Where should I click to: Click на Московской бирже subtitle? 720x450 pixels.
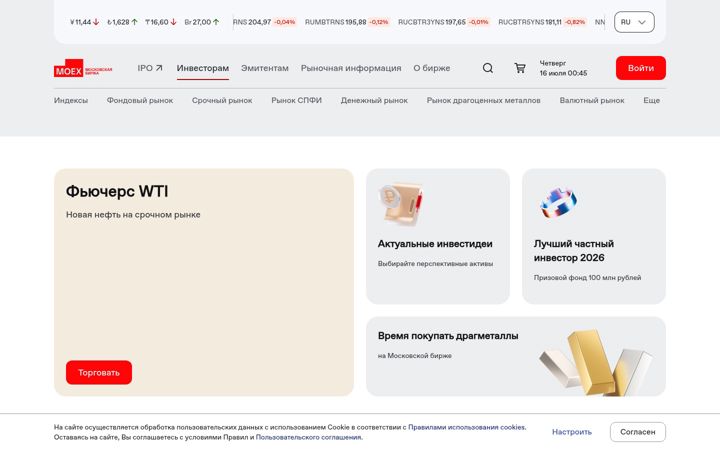pyautogui.click(x=415, y=355)
